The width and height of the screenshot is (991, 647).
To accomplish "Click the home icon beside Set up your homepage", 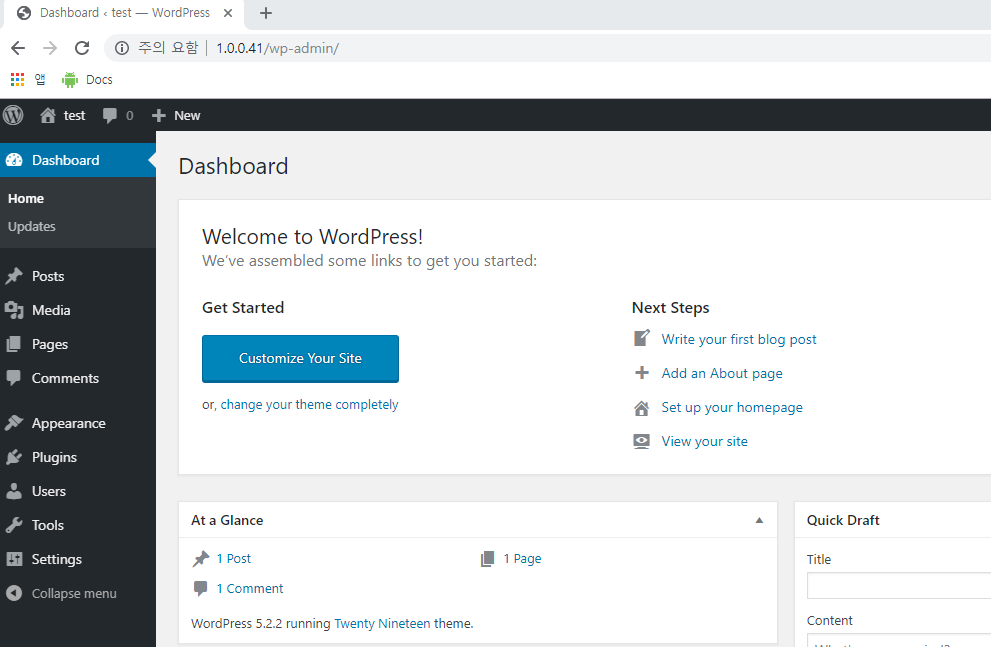I will 641,408.
